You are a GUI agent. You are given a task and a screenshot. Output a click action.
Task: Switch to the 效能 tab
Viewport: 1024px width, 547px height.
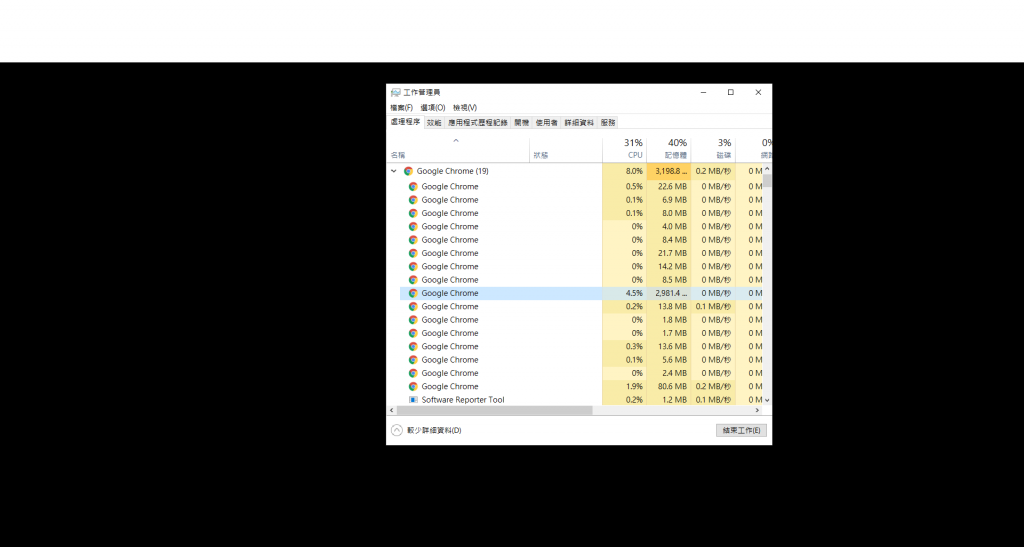pyautogui.click(x=434, y=123)
